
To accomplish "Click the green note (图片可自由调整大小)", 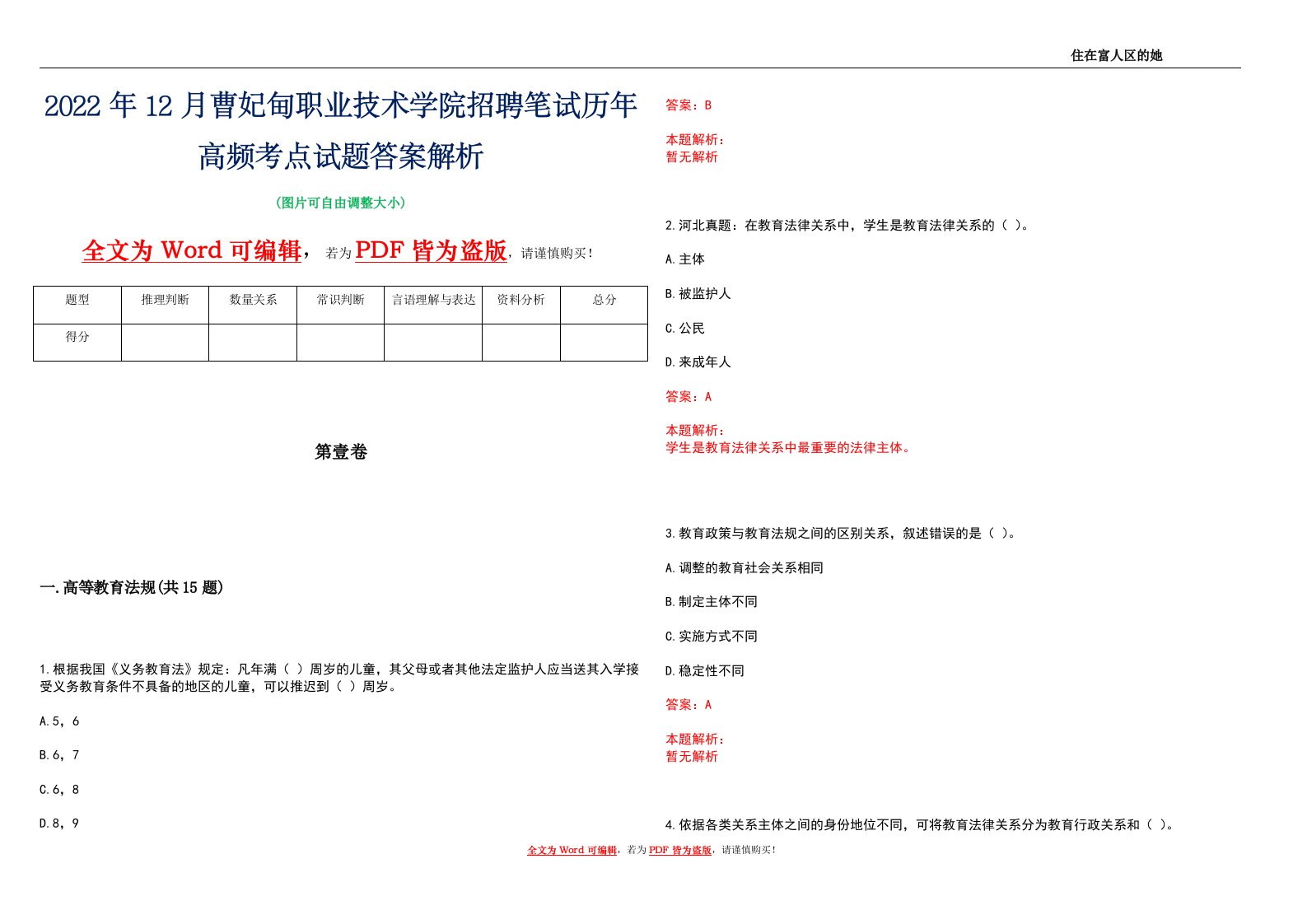I will (341, 203).
